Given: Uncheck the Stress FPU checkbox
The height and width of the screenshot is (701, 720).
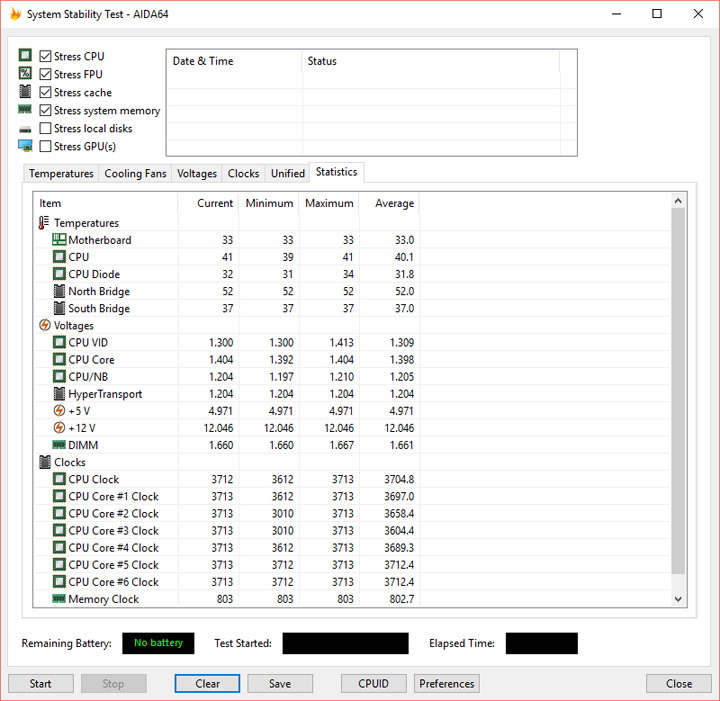Looking at the screenshot, I should [45, 74].
